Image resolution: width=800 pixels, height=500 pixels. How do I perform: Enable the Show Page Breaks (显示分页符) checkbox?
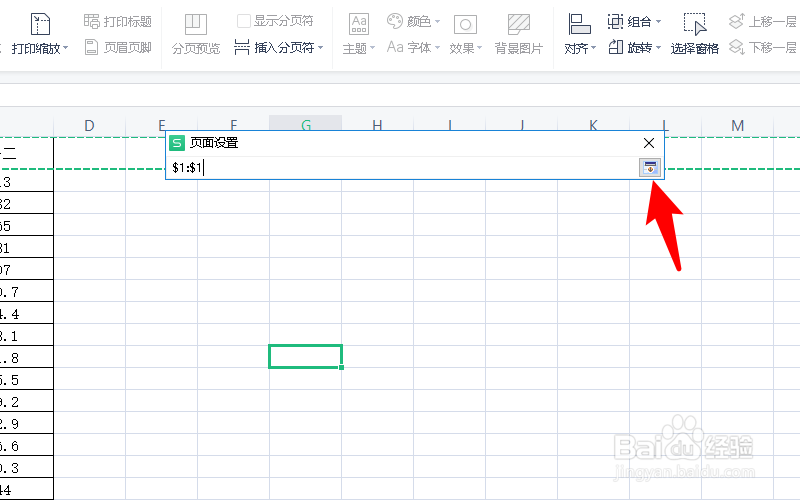click(x=244, y=21)
